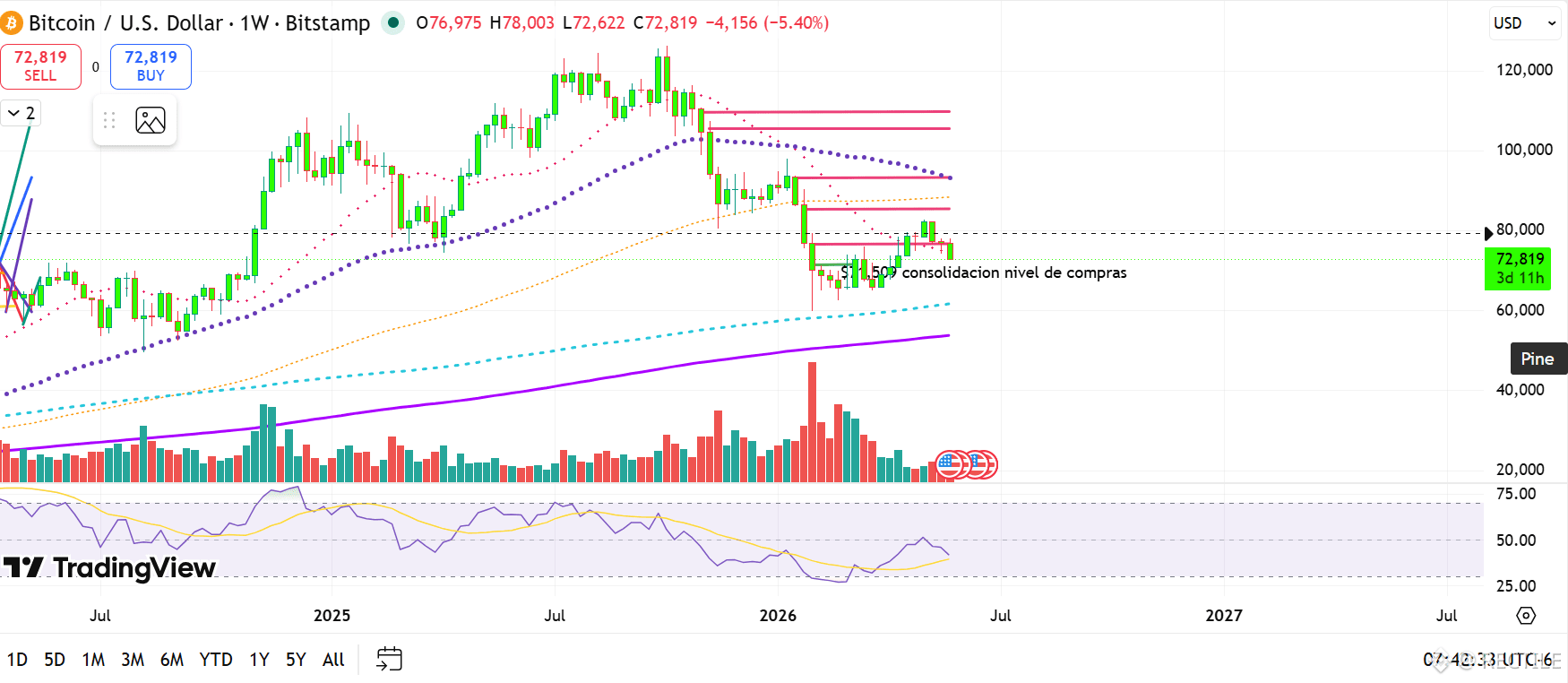1568x683 pixels.
Task: Select the 6M time range
Action: click(172, 660)
